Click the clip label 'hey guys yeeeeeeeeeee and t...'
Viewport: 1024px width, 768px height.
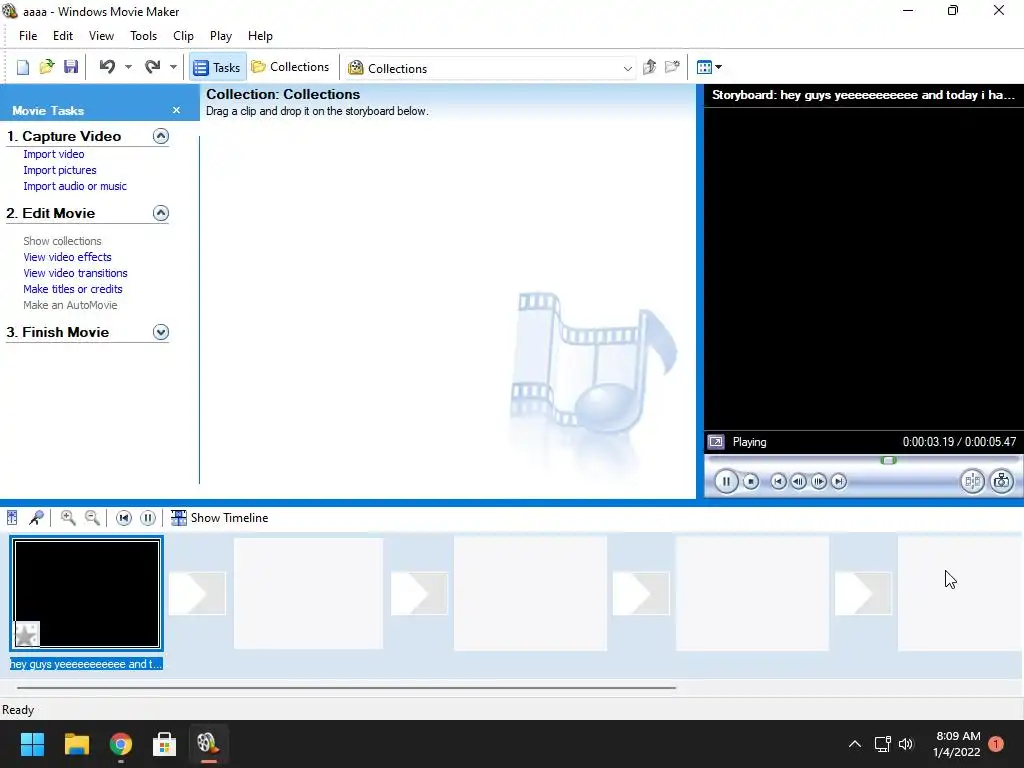pyautogui.click(x=86, y=664)
